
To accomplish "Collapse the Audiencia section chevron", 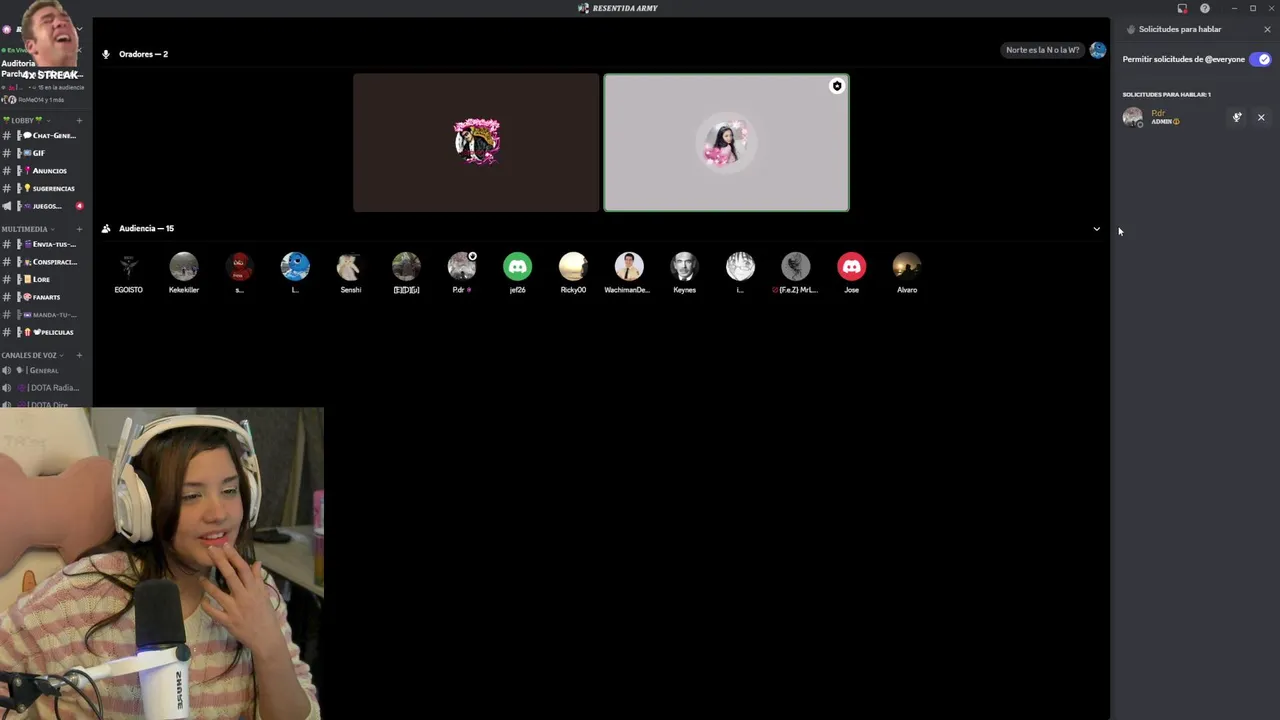I will click(x=1096, y=229).
